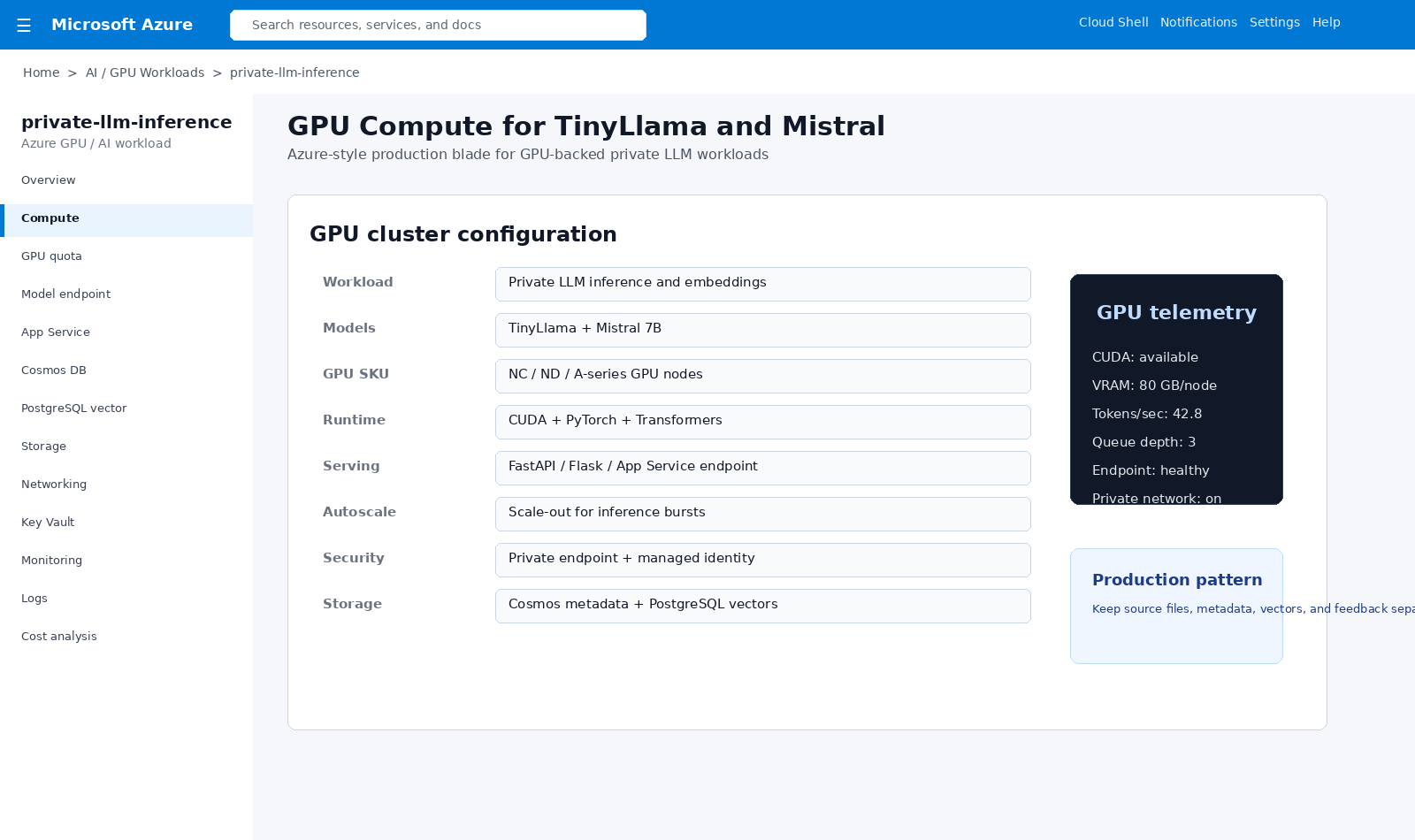
Task: Click the GPU SKU label
Action: [356, 374]
